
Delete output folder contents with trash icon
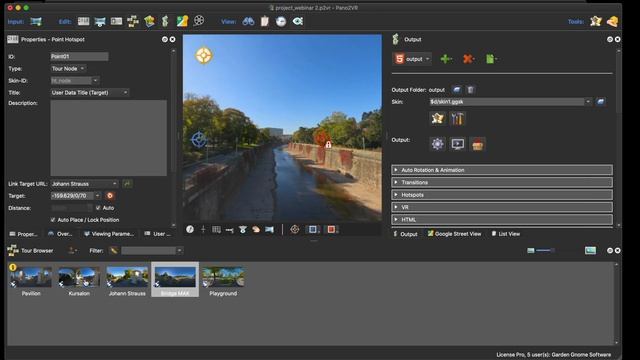tap(471, 90)
